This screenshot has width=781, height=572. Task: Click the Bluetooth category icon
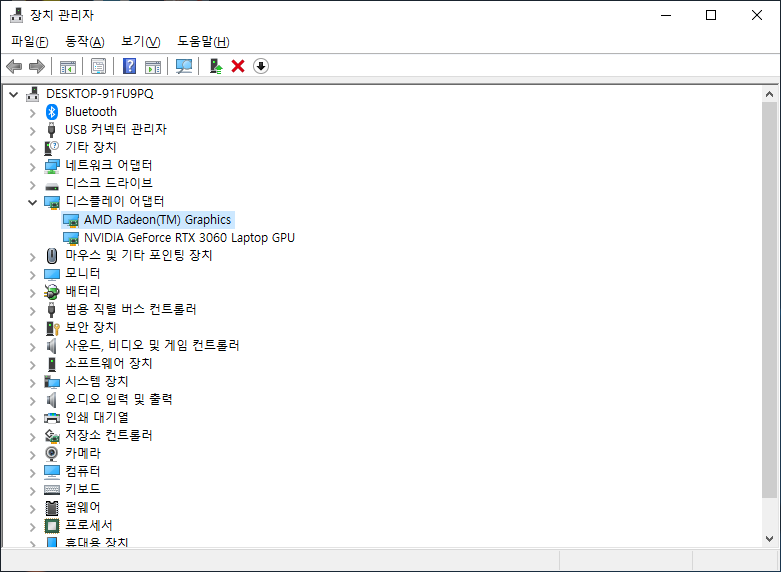click(x=52, y=112)
